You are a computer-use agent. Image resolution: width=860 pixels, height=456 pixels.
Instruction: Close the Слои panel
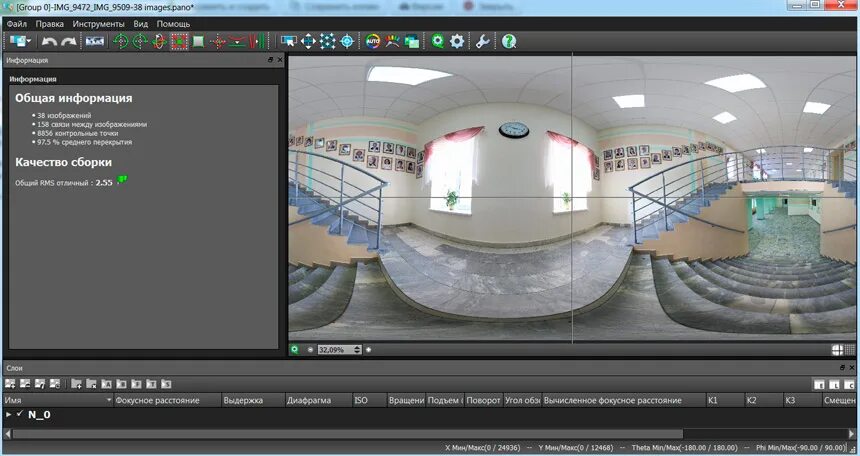point(852,368)
